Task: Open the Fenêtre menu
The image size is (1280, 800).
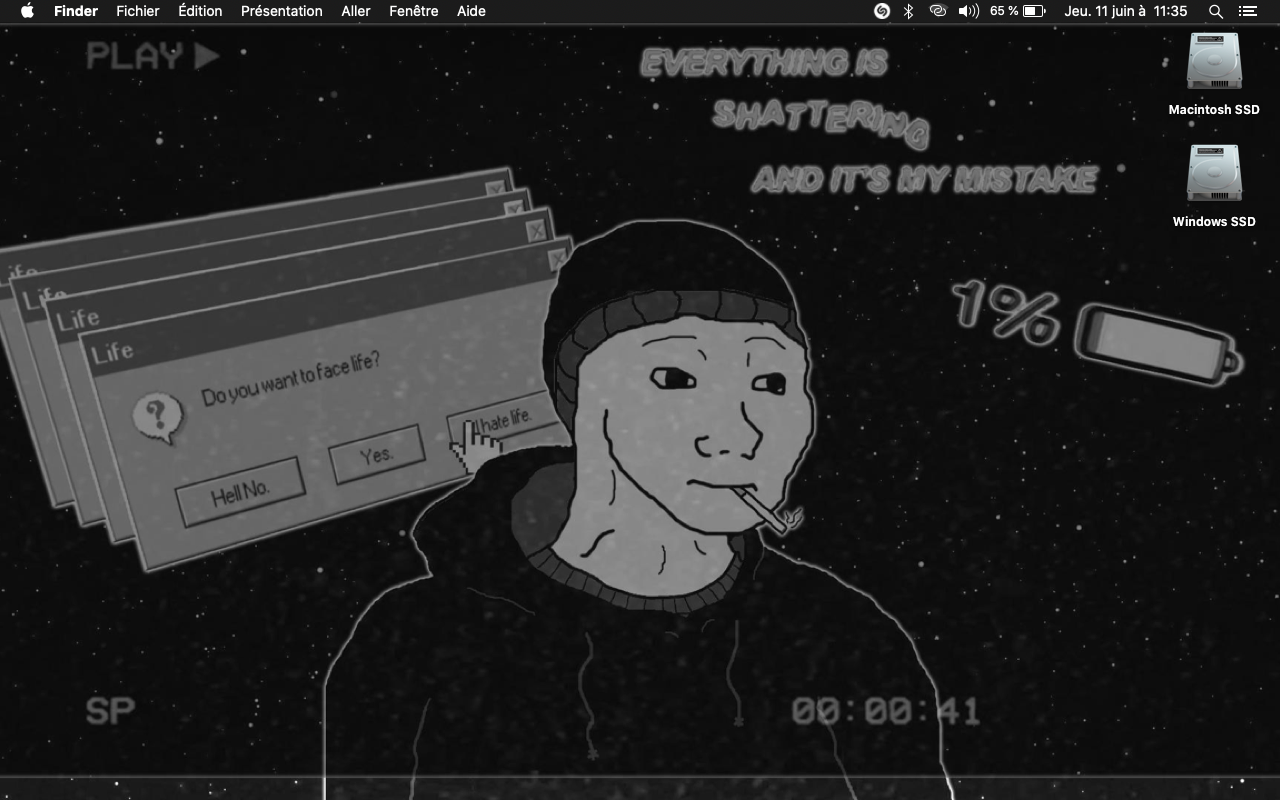Action: tap(414, 11)
